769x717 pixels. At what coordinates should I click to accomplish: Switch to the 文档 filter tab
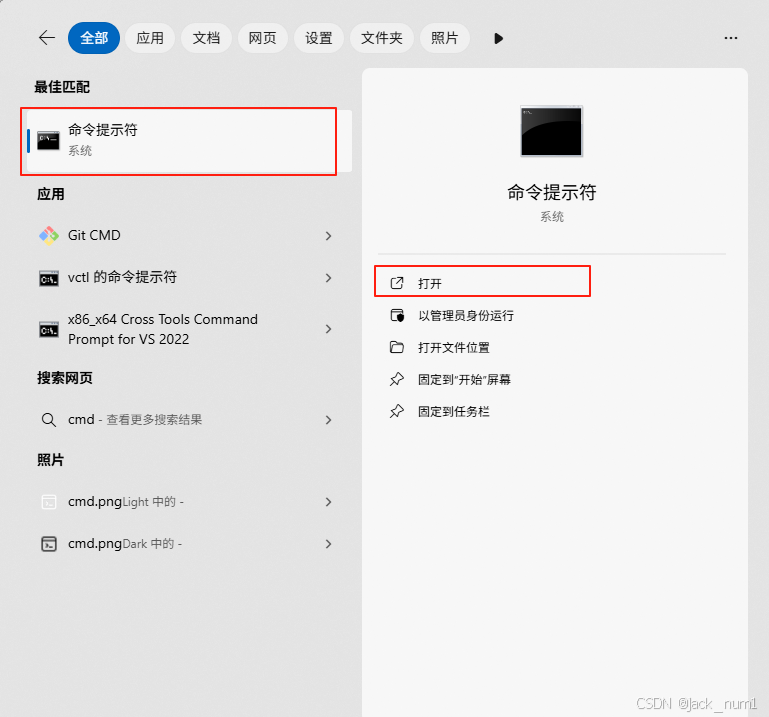(x=206, y=38)
